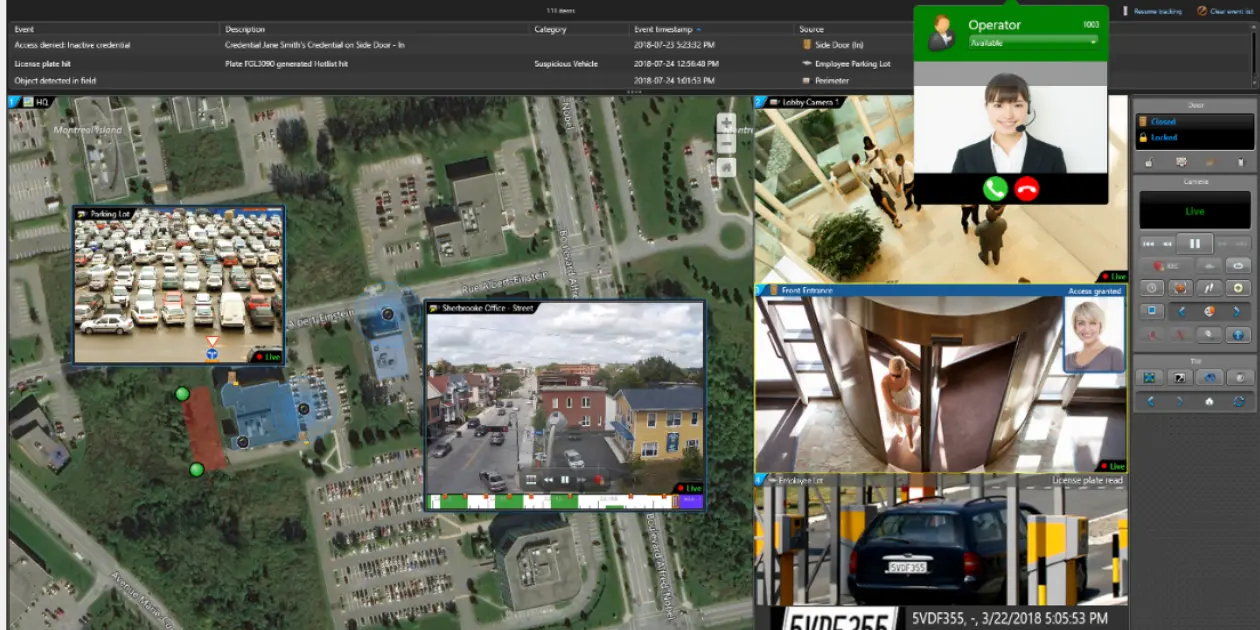Click right blue arrow in Camera widget
This screenshot has width=1260, height=630.
(x=1237, y=311)
